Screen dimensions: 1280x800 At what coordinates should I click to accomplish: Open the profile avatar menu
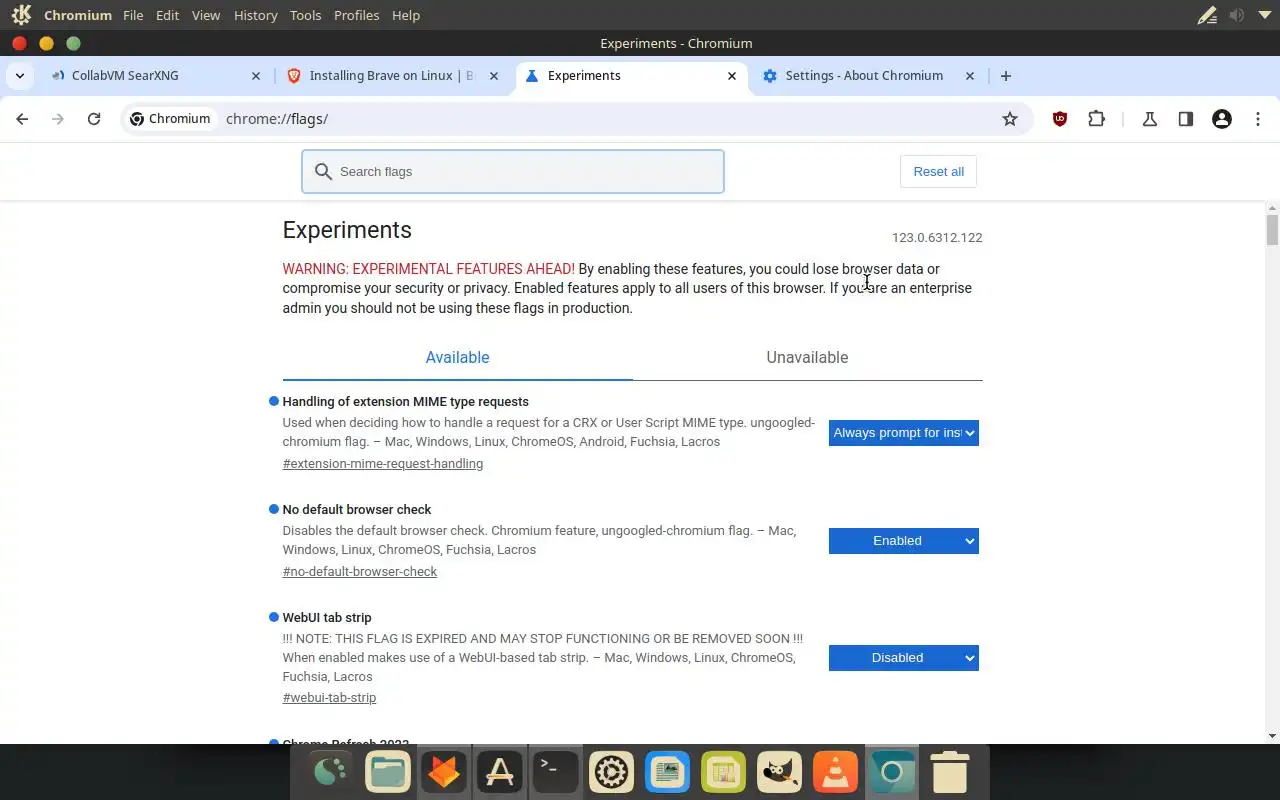point(1221,119)
